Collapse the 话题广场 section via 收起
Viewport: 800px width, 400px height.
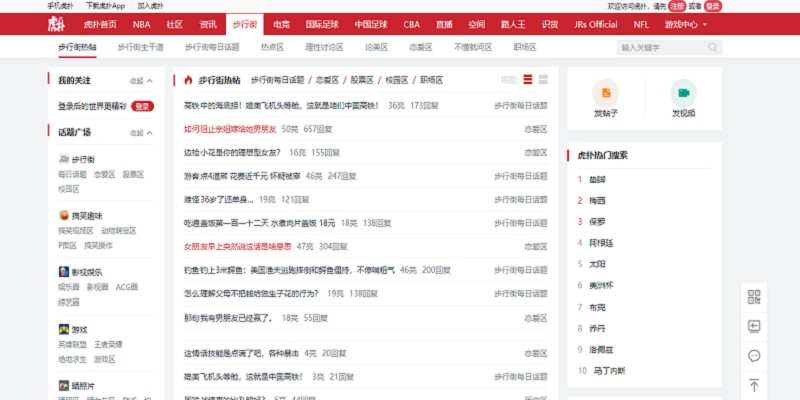(x=141, y=133)
